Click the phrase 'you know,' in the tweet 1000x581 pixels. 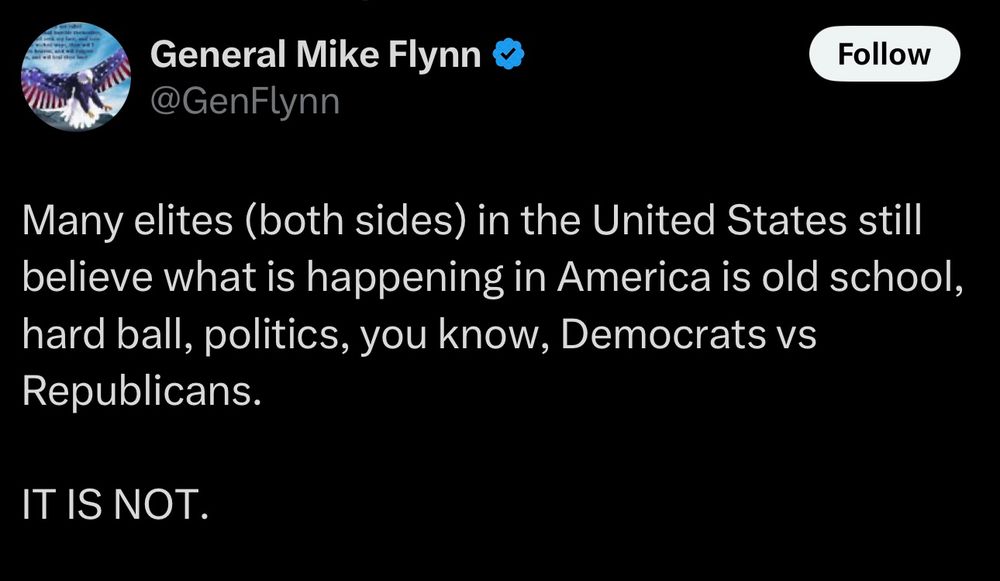(x=455, y=335)
